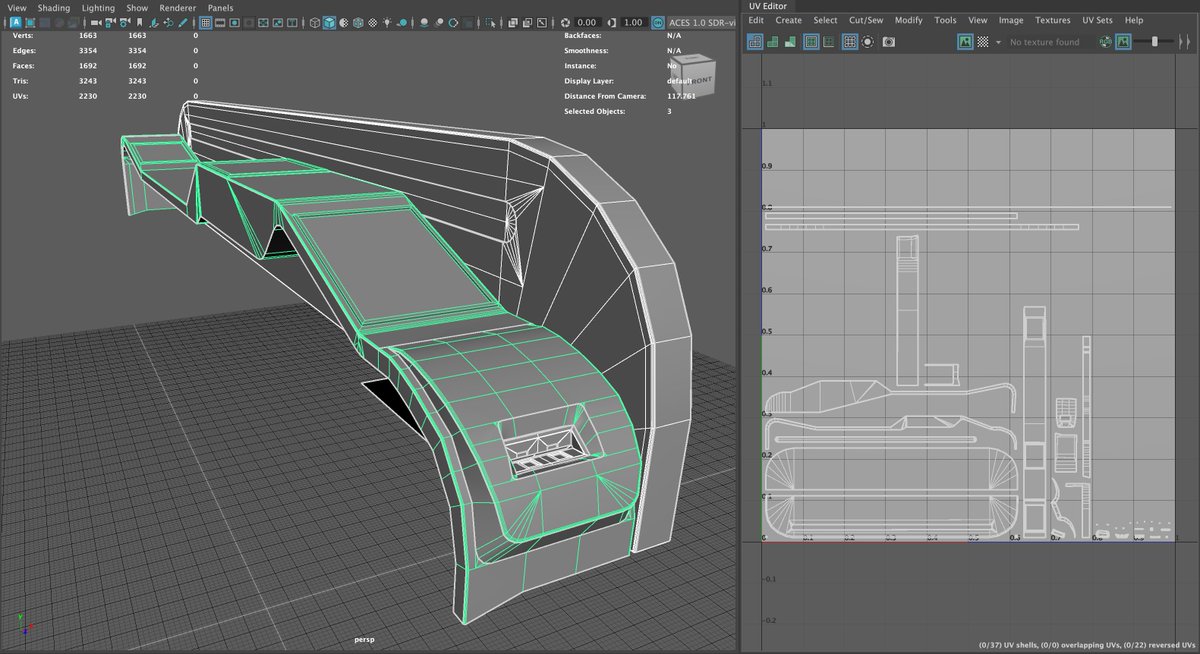Open the Textures menu
The height and width of the screenshot is (654, 1200).
click(1052, 20)
